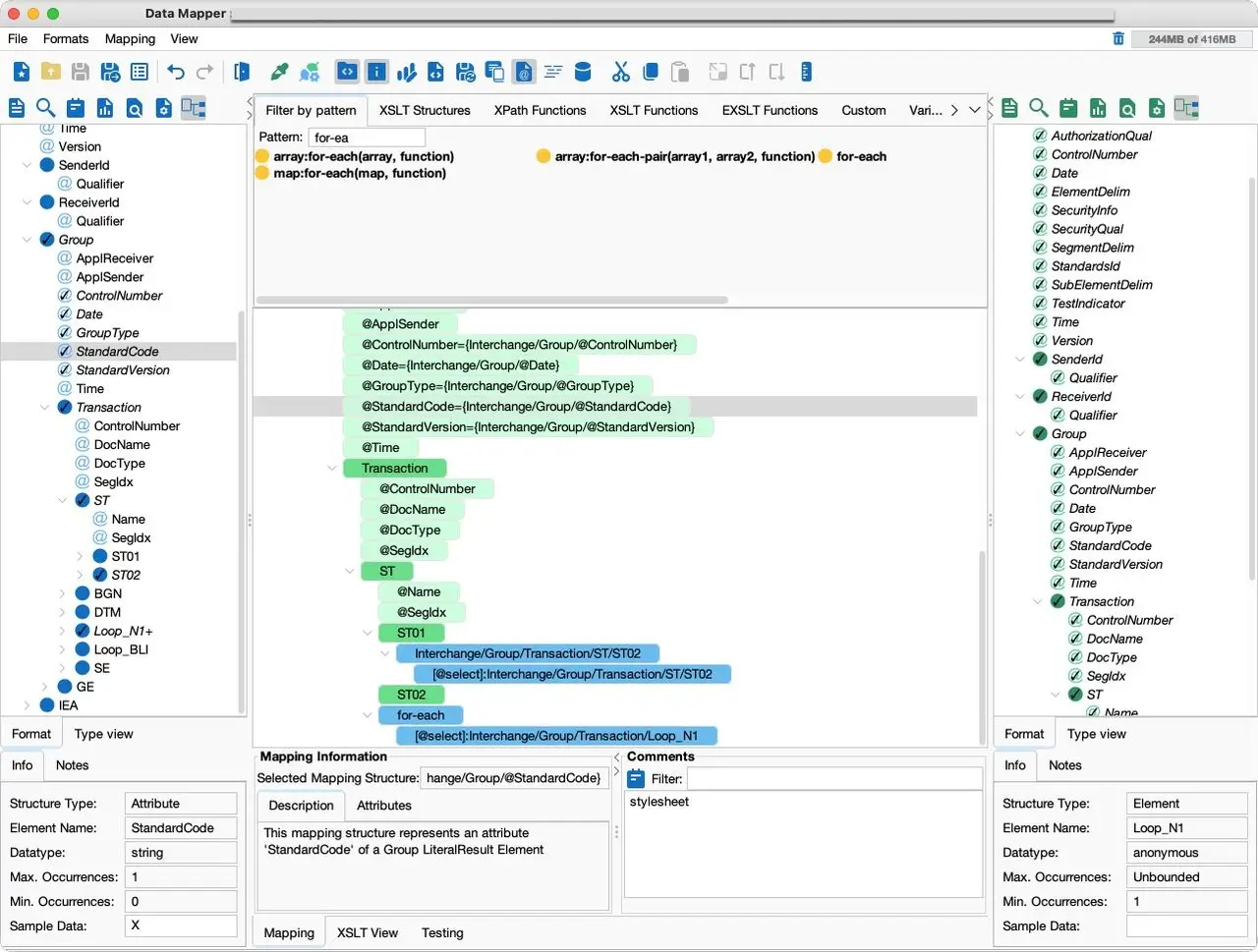Screen dimensions: 1258x952
Task: Click the scissors cut icon
Action: (x=620, y=72)
